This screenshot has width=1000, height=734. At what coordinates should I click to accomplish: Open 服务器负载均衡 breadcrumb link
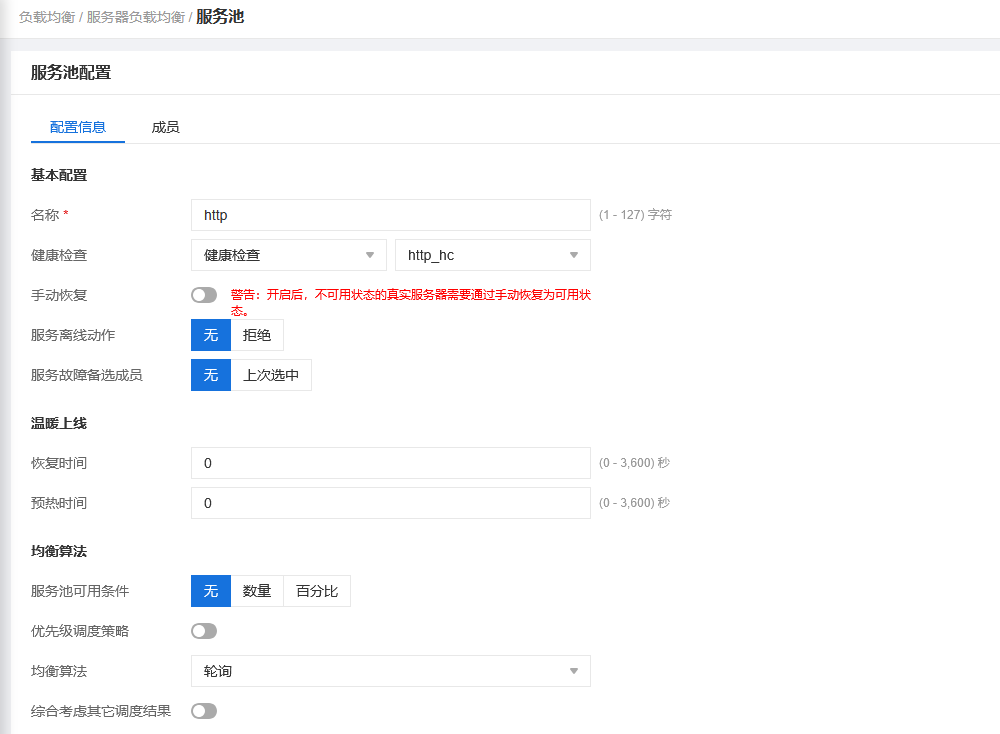tap(136, 17)
